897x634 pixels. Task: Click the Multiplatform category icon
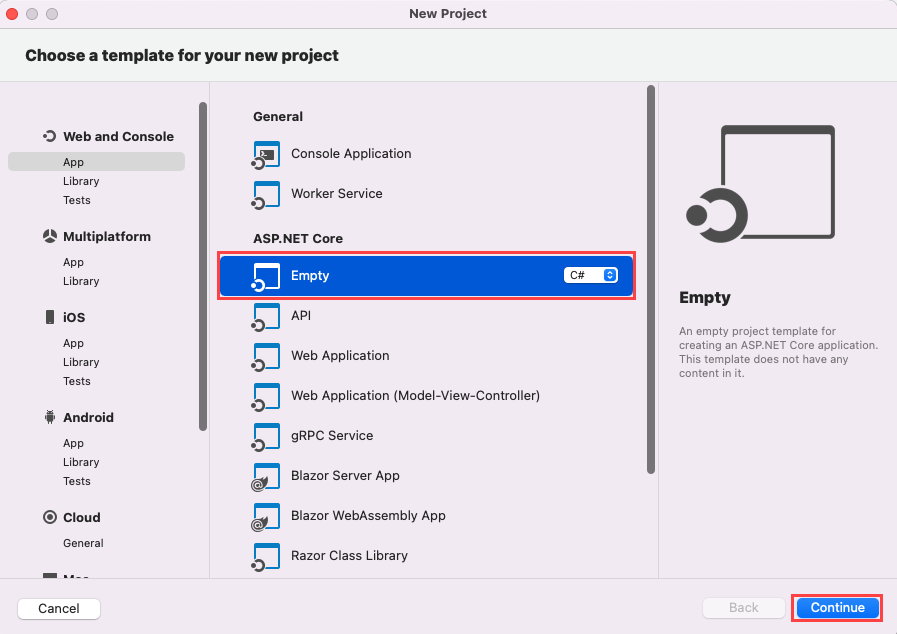(x=50, y=236)
